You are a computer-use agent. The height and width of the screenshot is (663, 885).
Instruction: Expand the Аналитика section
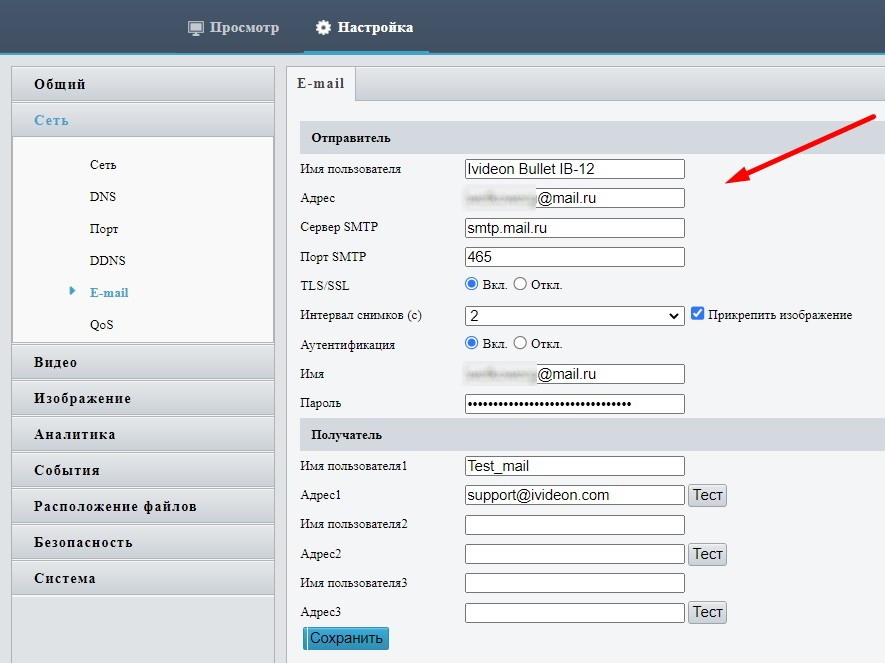coord(143,434)
